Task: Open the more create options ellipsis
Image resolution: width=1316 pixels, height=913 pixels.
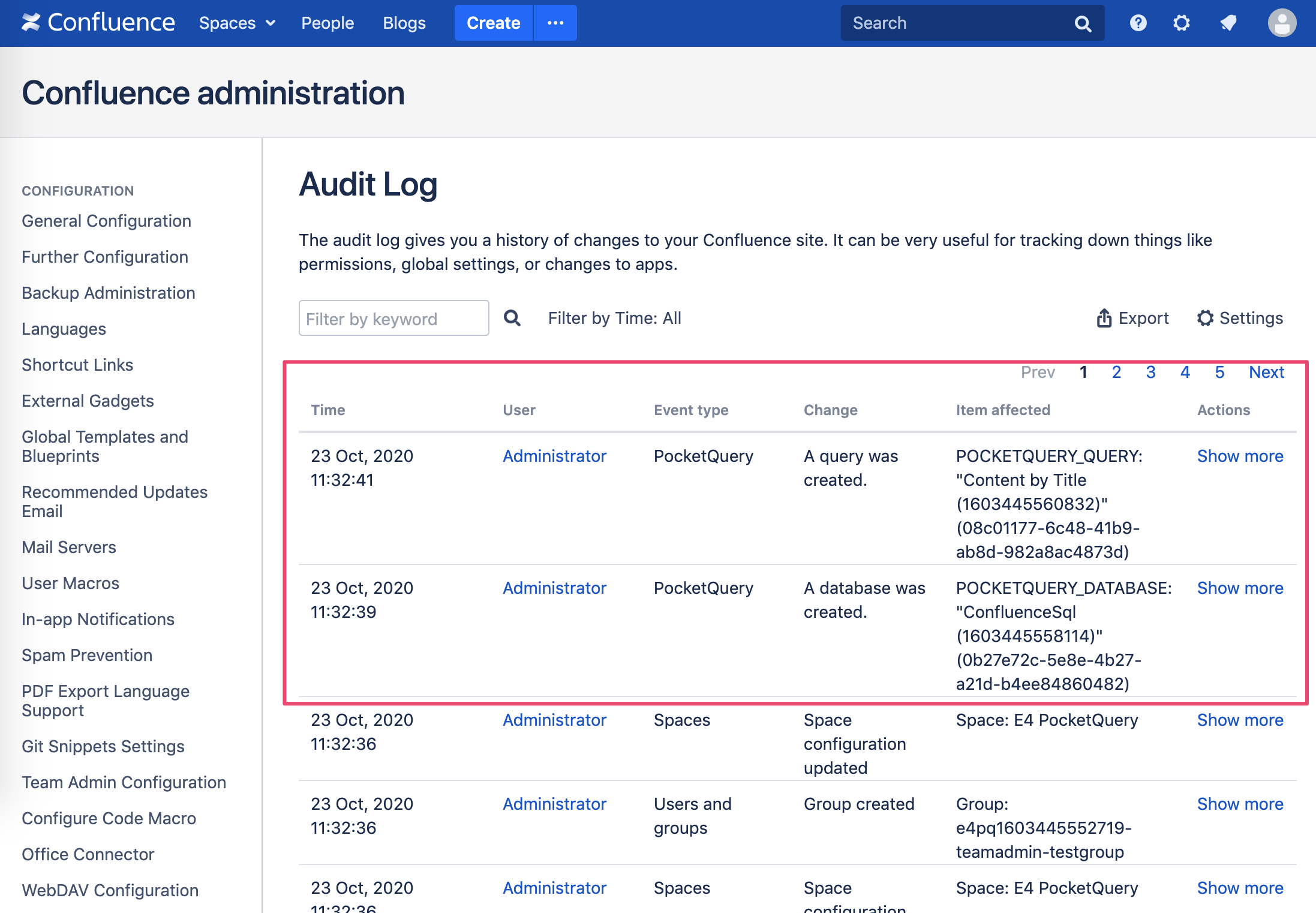Action: pos(555,23)
